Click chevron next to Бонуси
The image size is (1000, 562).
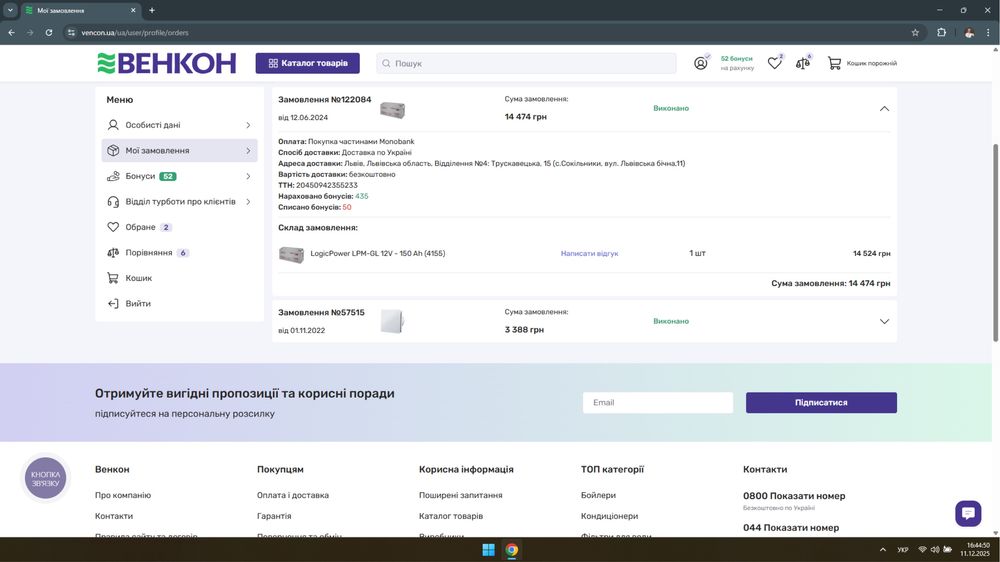tap(248, 176)
